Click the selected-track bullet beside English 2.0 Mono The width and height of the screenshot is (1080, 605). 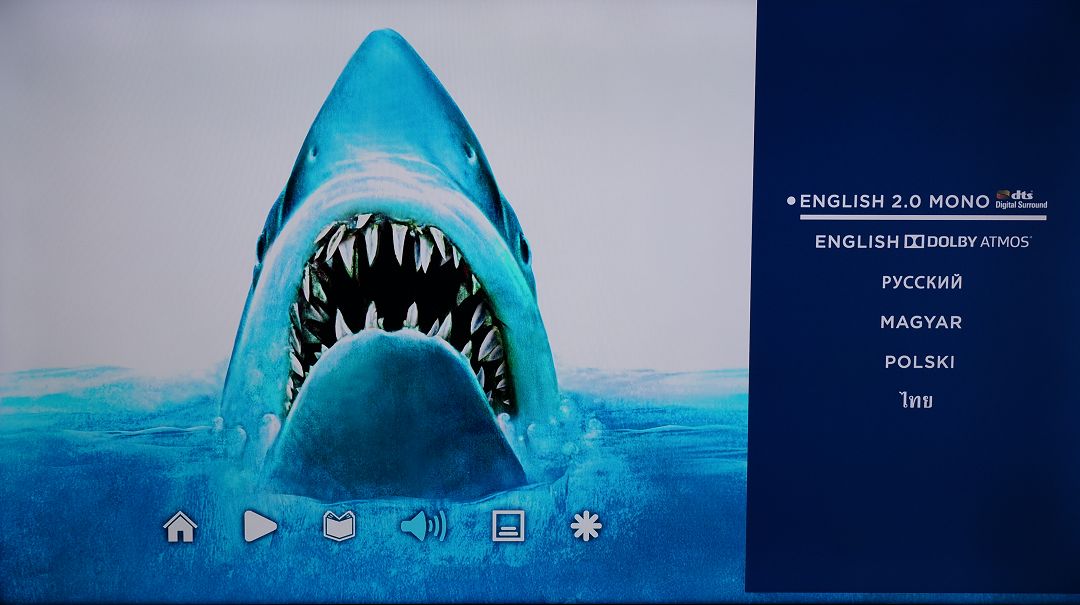[791, 201]
